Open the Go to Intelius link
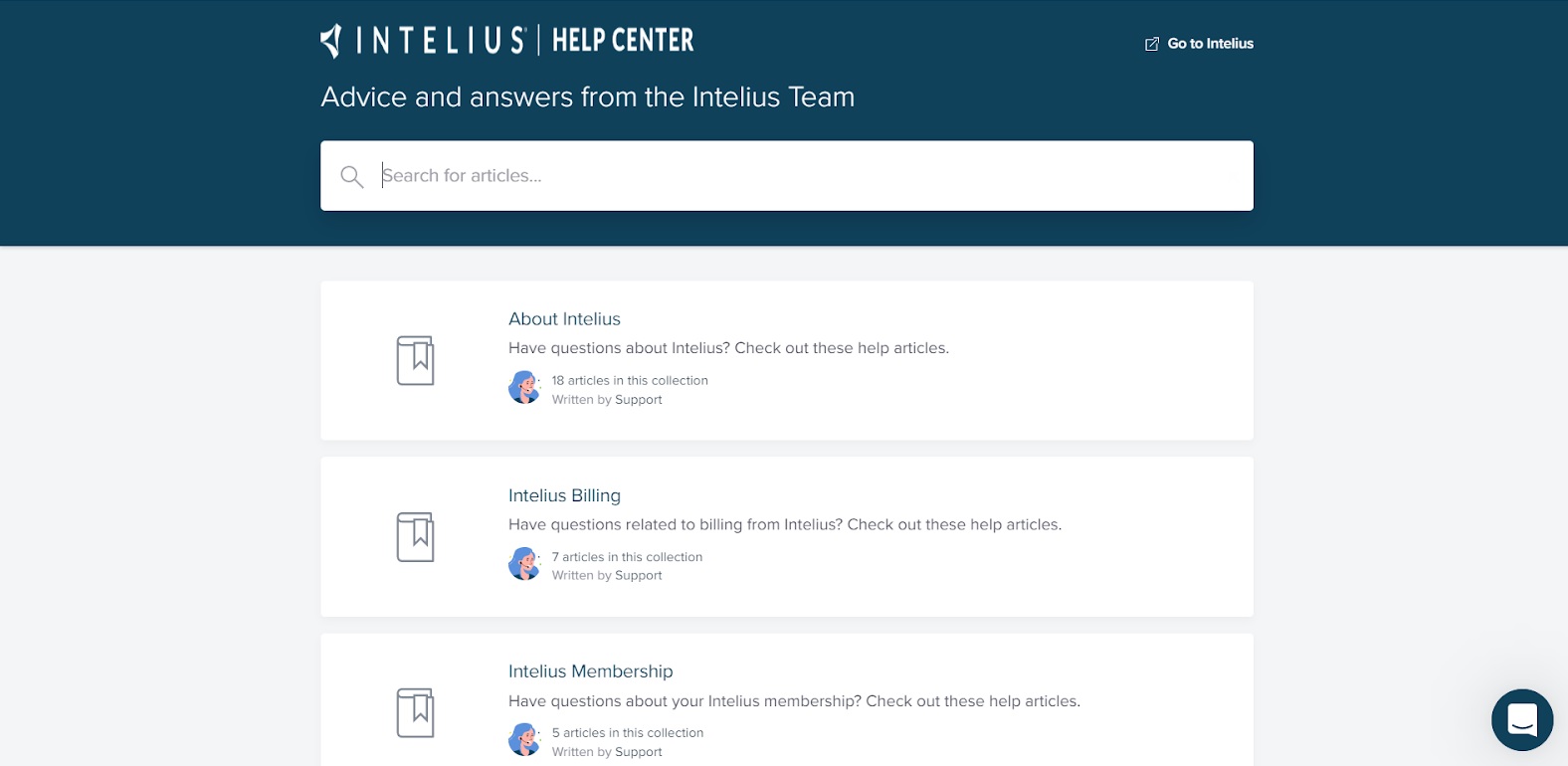Image resolution: width=1568 pixels, height=766 pixels. point(1210,44)
